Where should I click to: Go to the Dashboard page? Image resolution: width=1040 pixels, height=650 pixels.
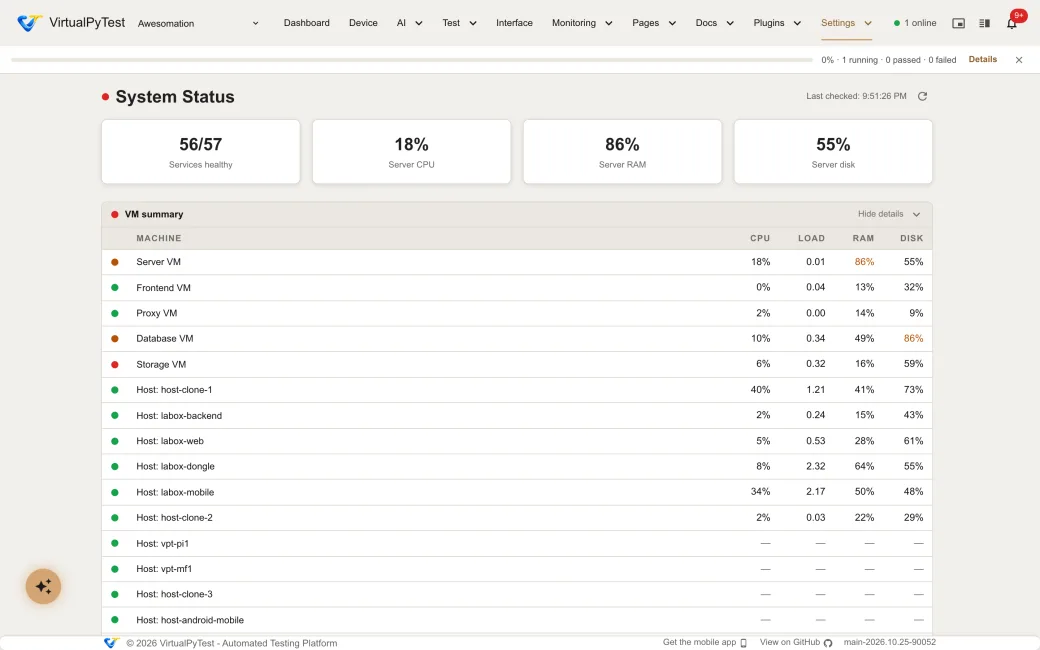(306, 23)
